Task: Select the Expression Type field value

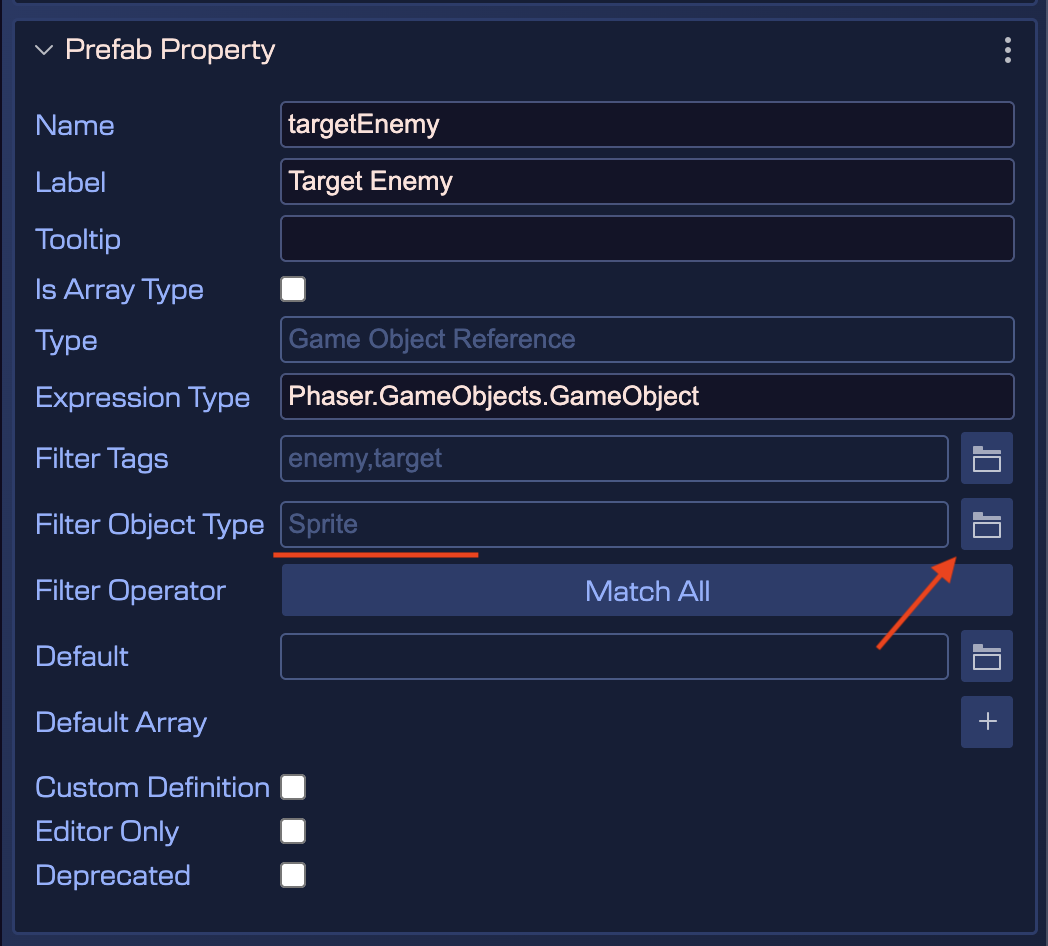Action: pyautogui.click(x=645, y=396)
